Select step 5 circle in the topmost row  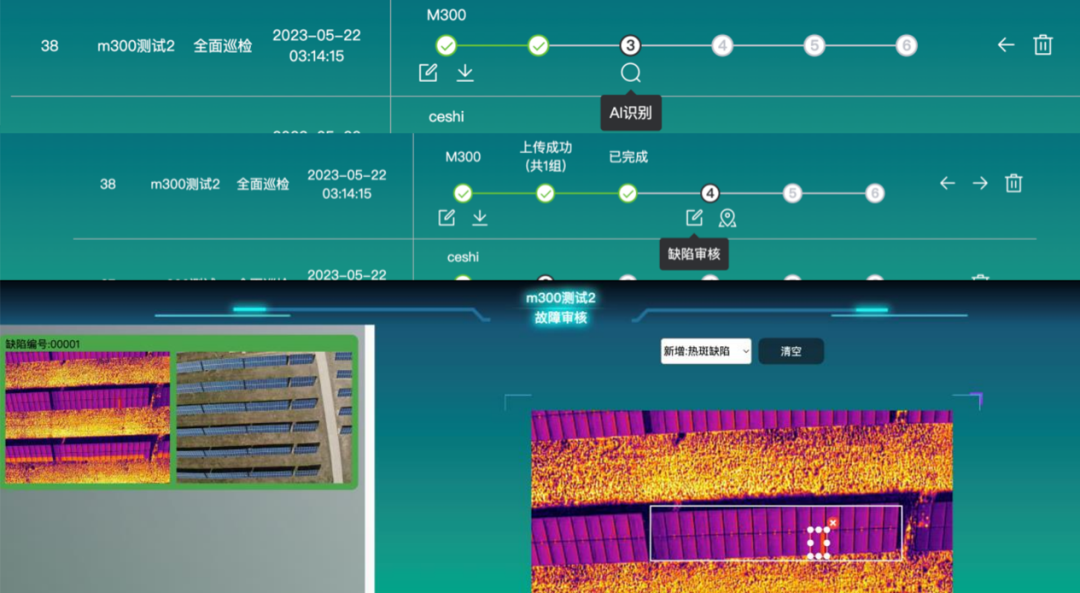click(x=815, y=46)
